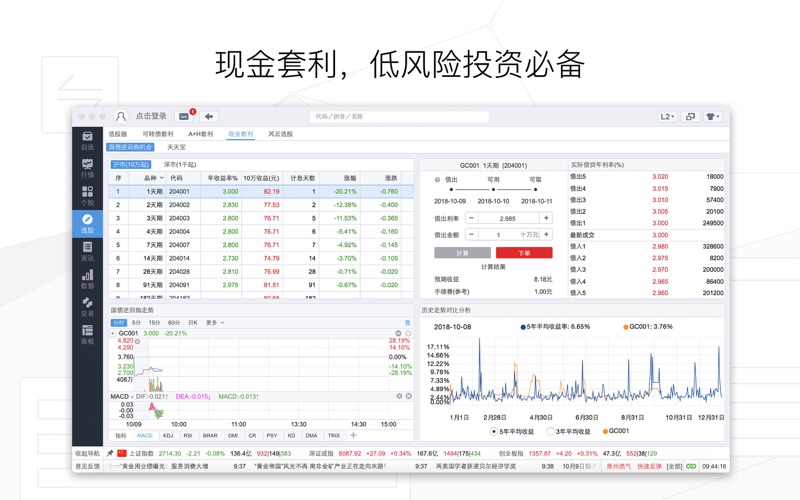Click the 借出5 quote row 3.020
The height and width of the screenshot is (500, 800).
click(x=646, y=177)
